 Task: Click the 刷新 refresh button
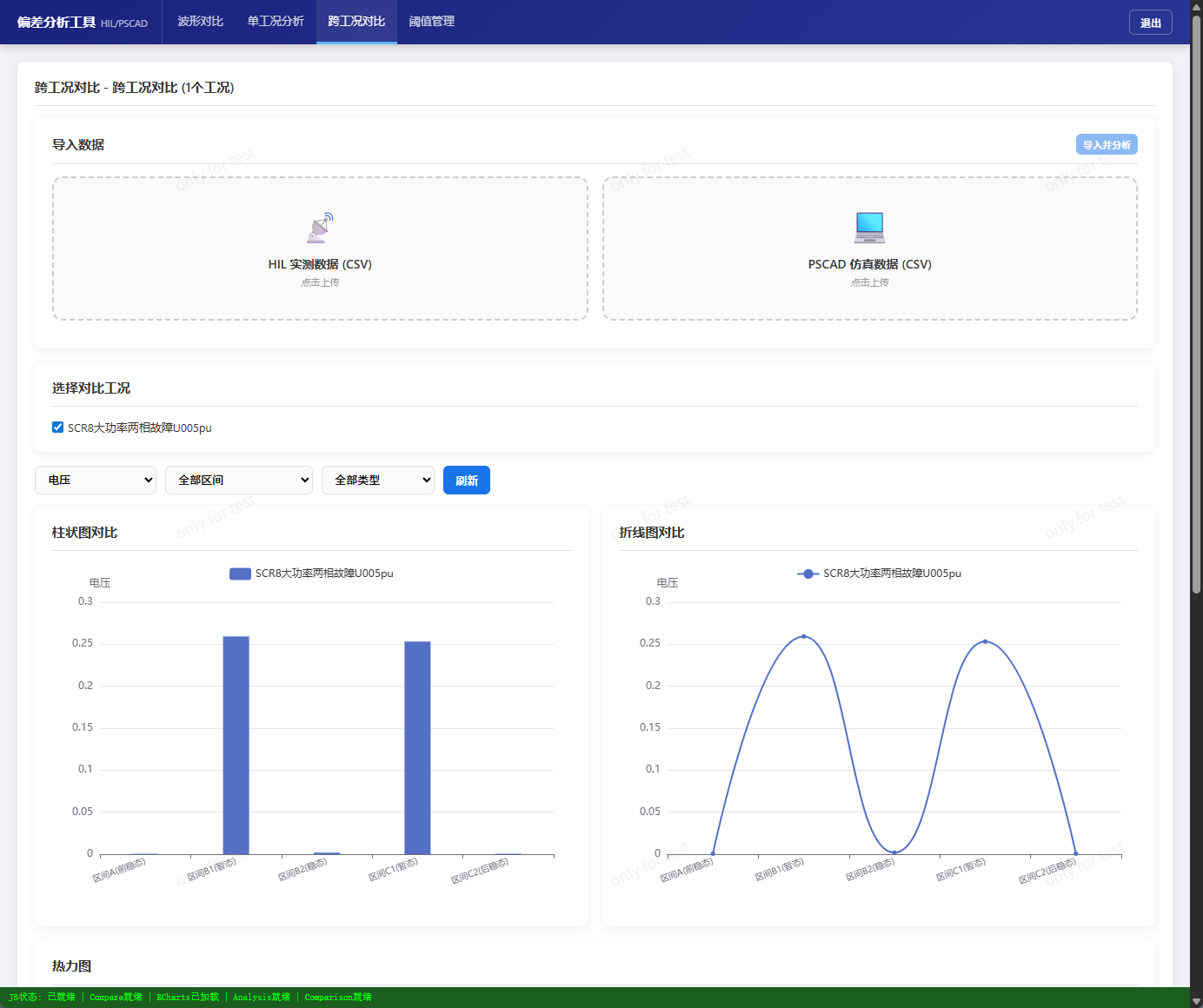pos(467,480)
